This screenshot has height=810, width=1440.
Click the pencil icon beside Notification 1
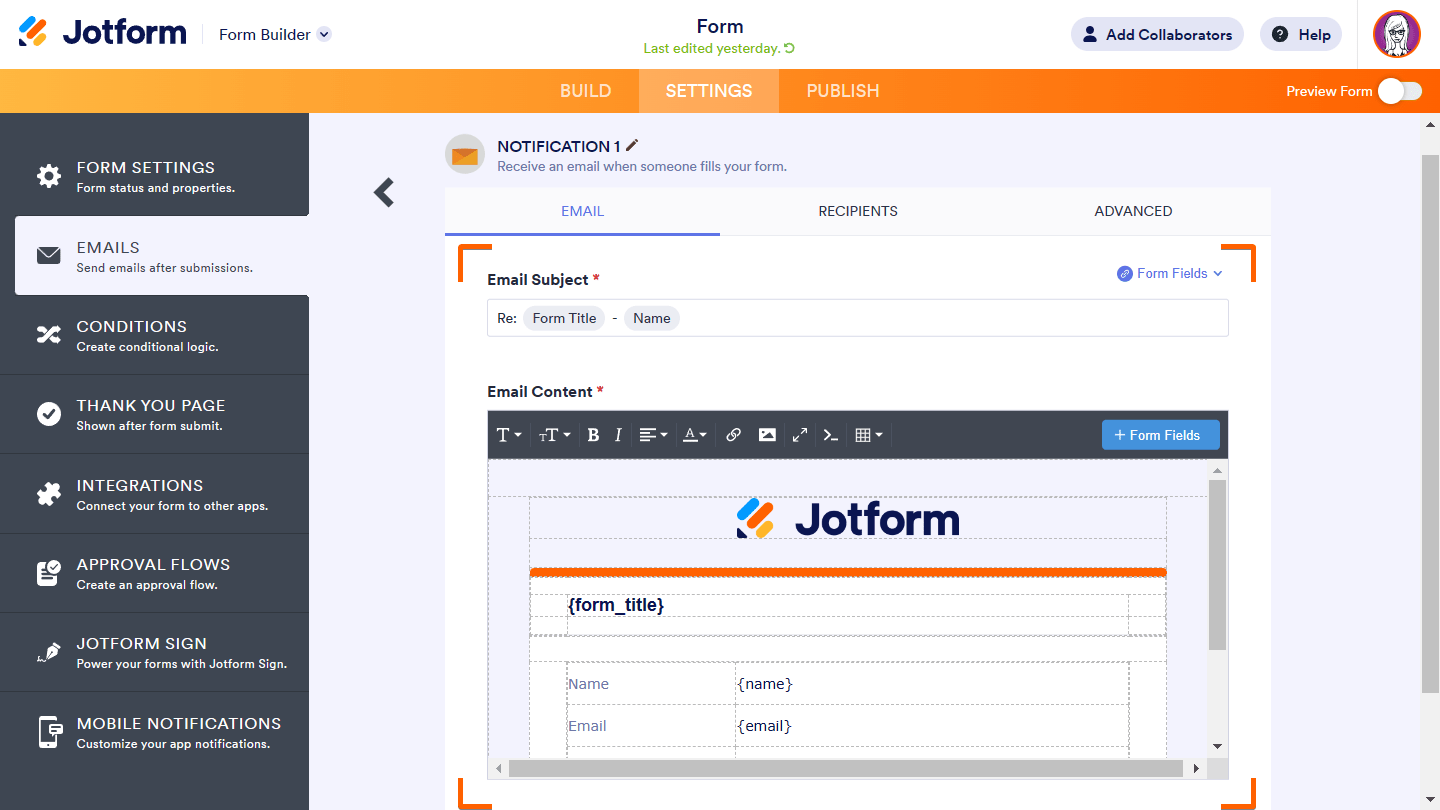632,146
